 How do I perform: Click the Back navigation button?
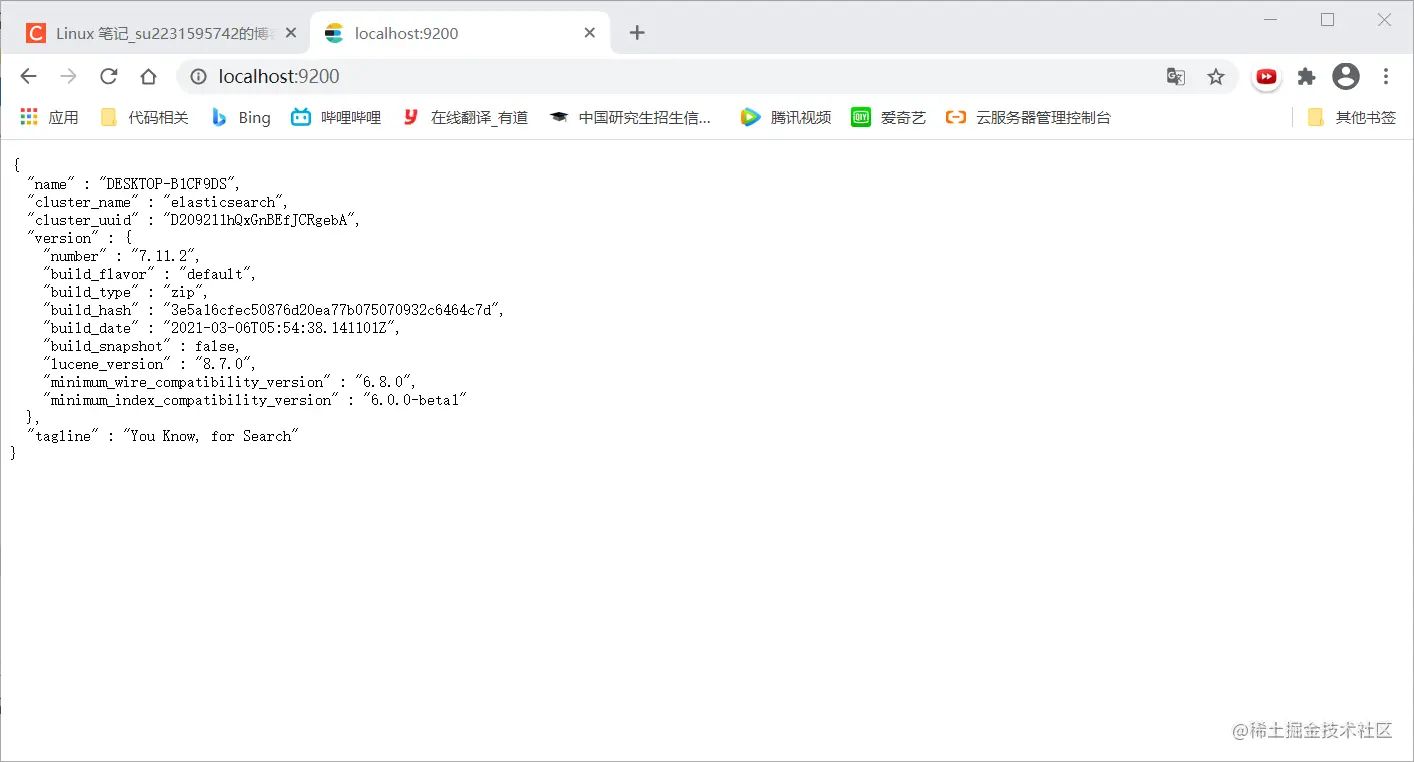click(x=28, y=76)
